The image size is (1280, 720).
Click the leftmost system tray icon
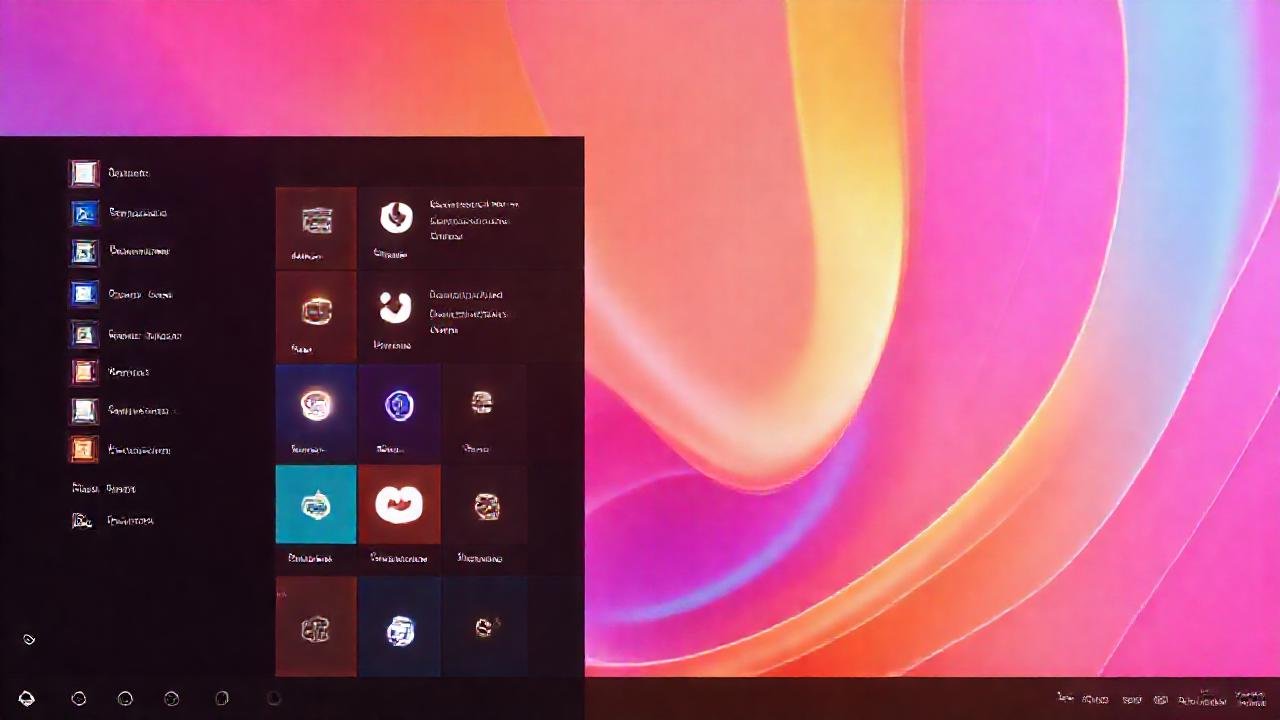1066,699
